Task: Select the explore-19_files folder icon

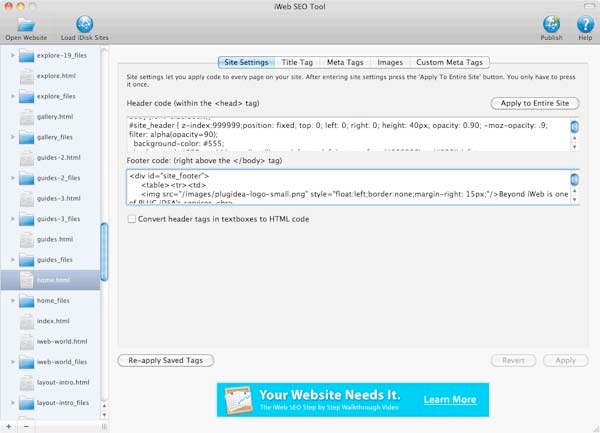Action: (27, 55)
